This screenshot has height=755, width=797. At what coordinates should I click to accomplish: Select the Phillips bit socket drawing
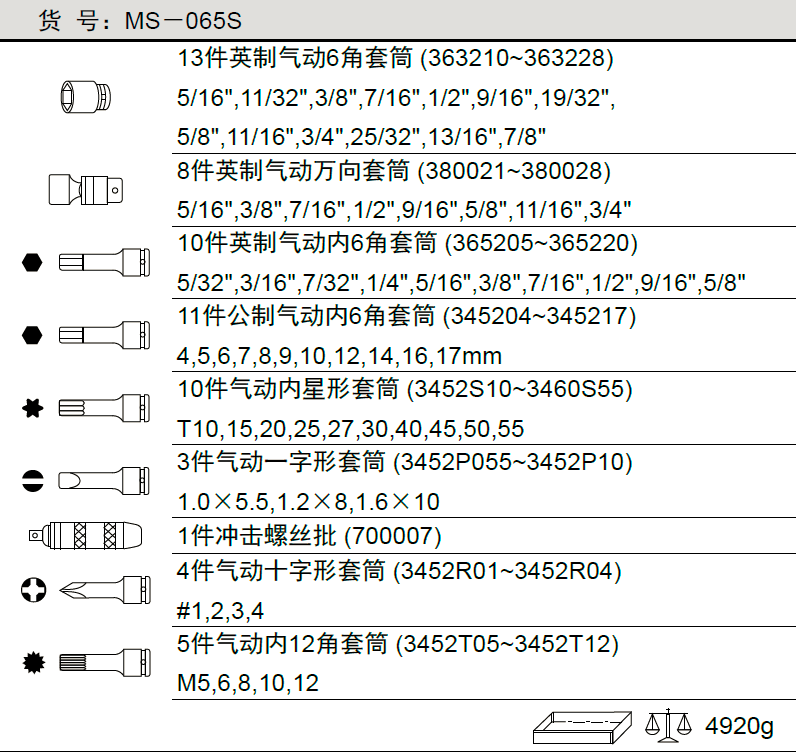pyautogui.click(x=103, y=590)
